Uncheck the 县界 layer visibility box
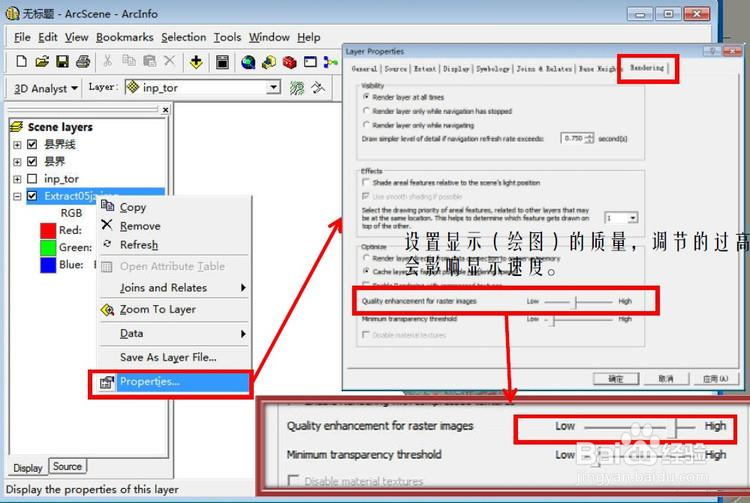Image resolution: width=750 pixels, height=503 pixels. coord(32,161)
